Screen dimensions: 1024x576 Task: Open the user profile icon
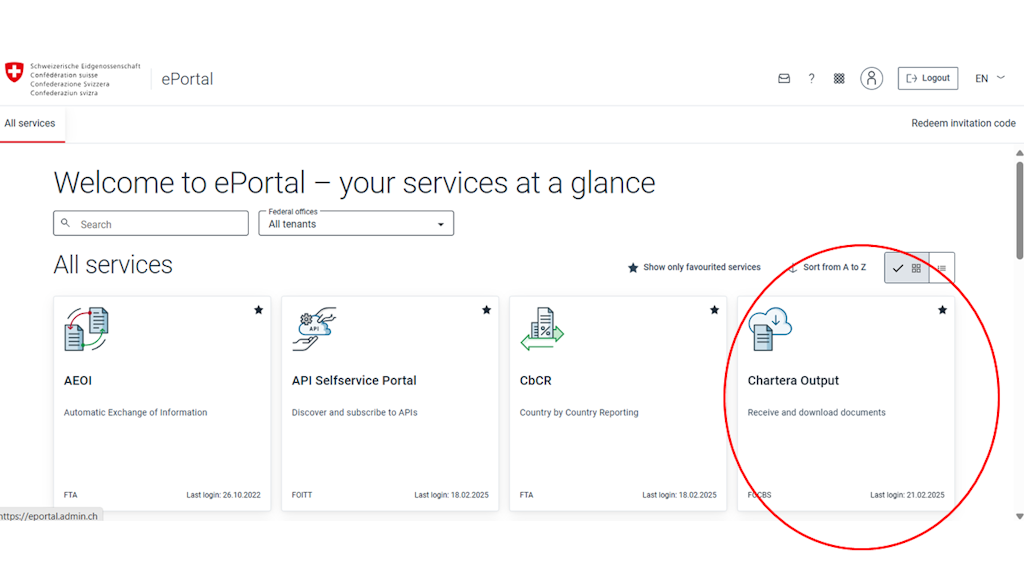[871, 78]
